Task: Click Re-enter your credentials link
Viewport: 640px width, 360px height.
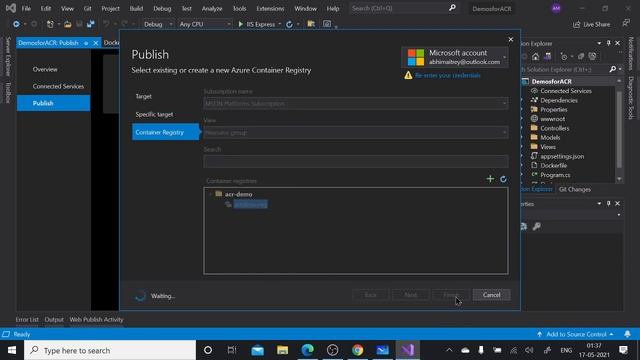Action: pos(448,76)
